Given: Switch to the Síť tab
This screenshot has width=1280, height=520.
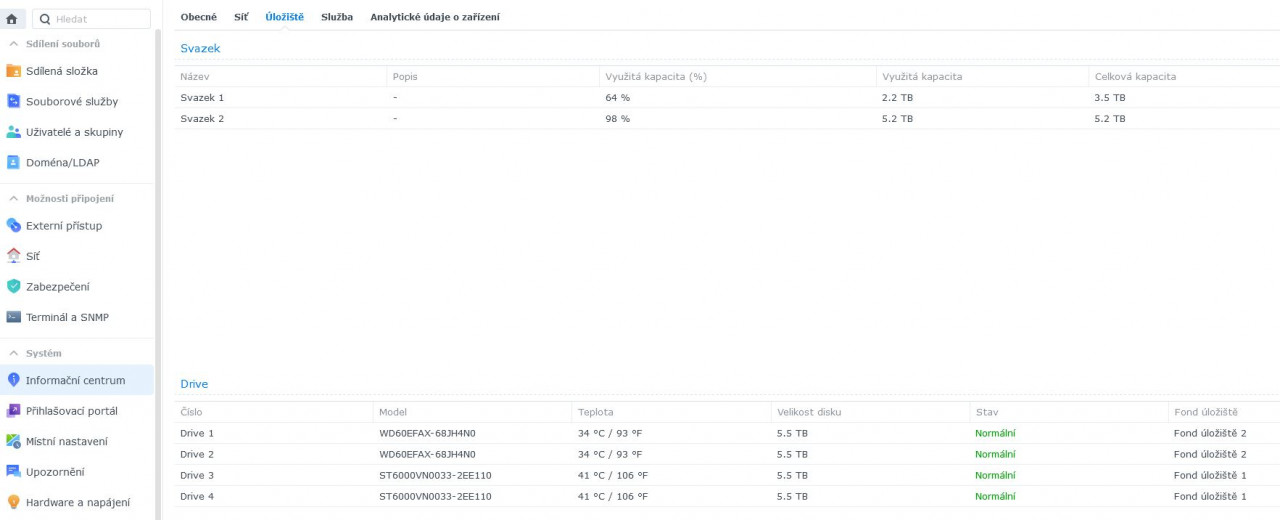Looking at the screenshot, I should tap(241, 17).
